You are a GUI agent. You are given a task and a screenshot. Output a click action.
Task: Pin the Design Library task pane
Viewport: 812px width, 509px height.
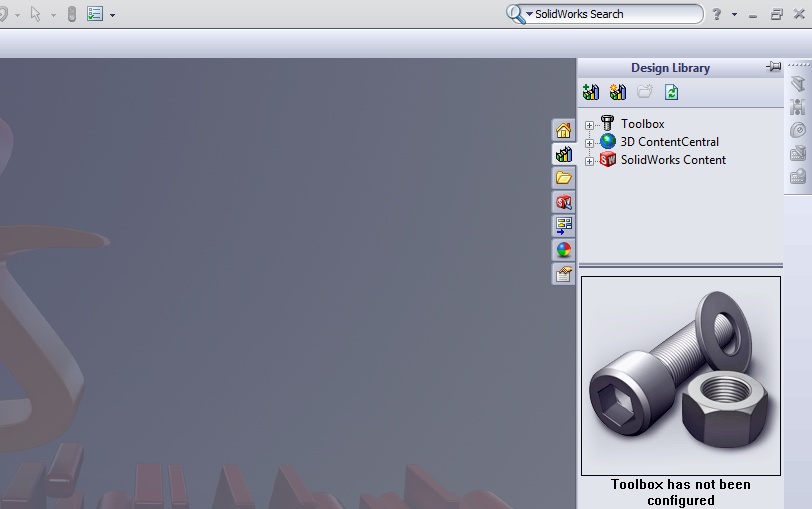[774, 67]
